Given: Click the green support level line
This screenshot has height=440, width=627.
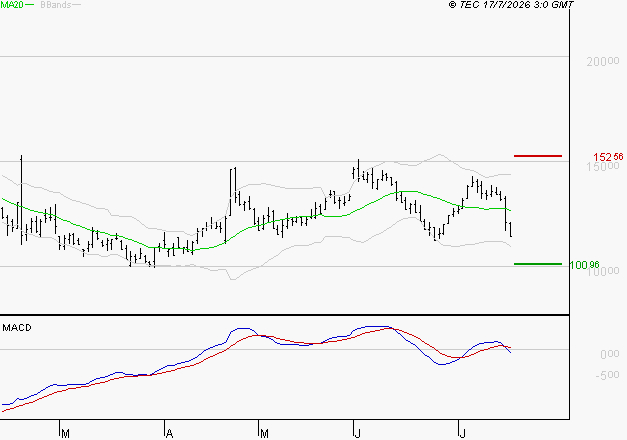Looking at the screenshot, I should (x=538, y=264).
